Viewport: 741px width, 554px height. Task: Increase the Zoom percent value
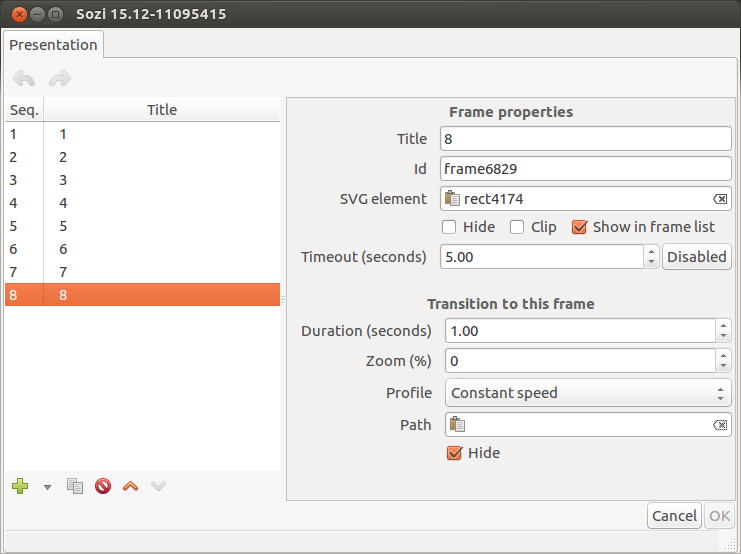pyautogui.click(x=724, y=355)
